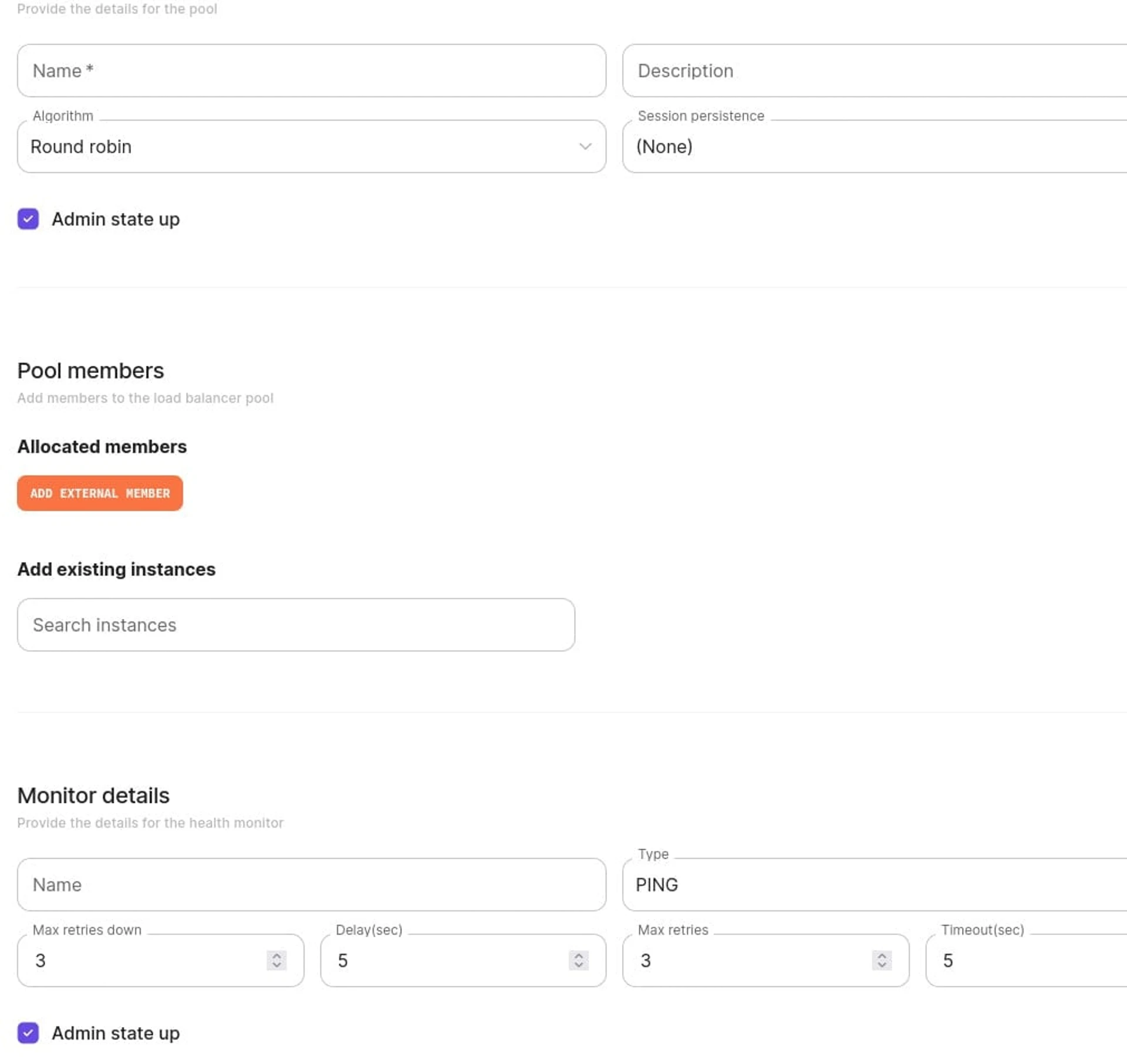Screen dimensions: 1127x1064
Task: Toggle pool Admin state up checkbox
Action: point(28,219)
